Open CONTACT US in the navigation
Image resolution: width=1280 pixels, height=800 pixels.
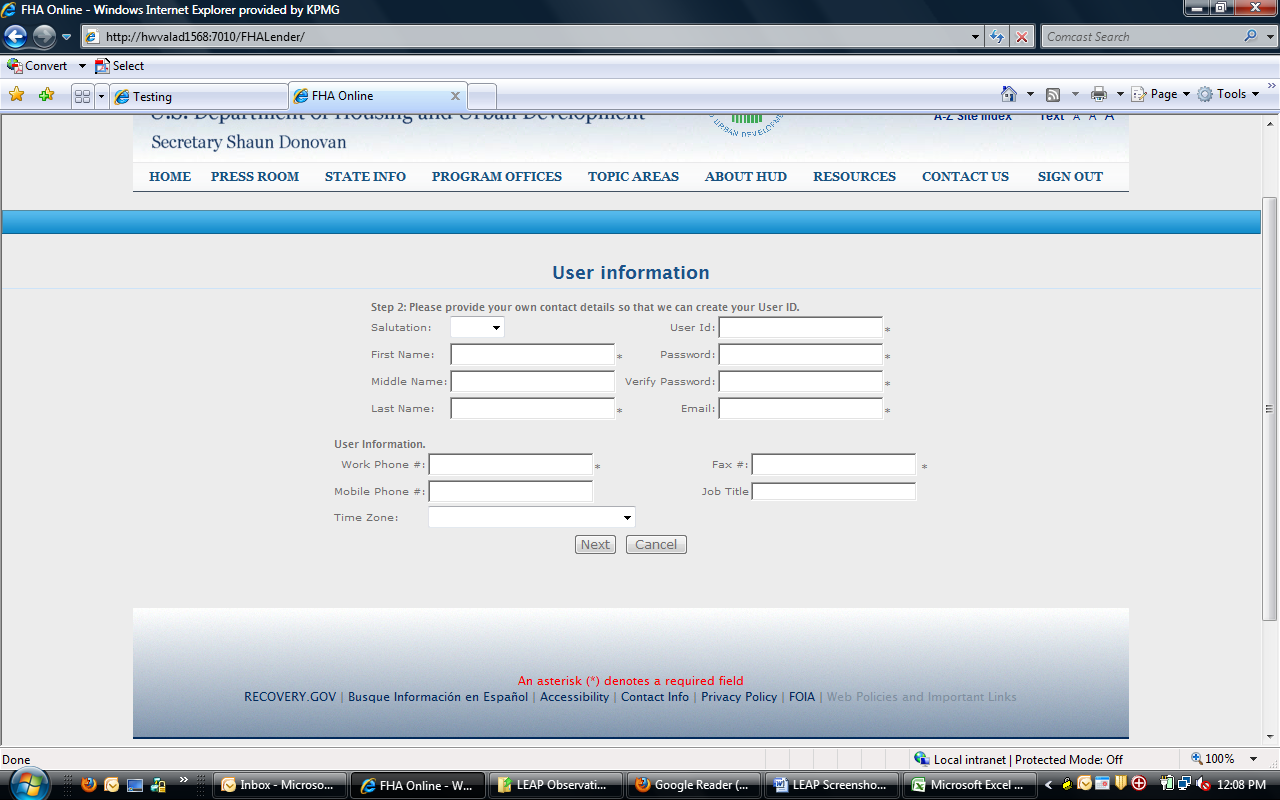coord(965,177)
